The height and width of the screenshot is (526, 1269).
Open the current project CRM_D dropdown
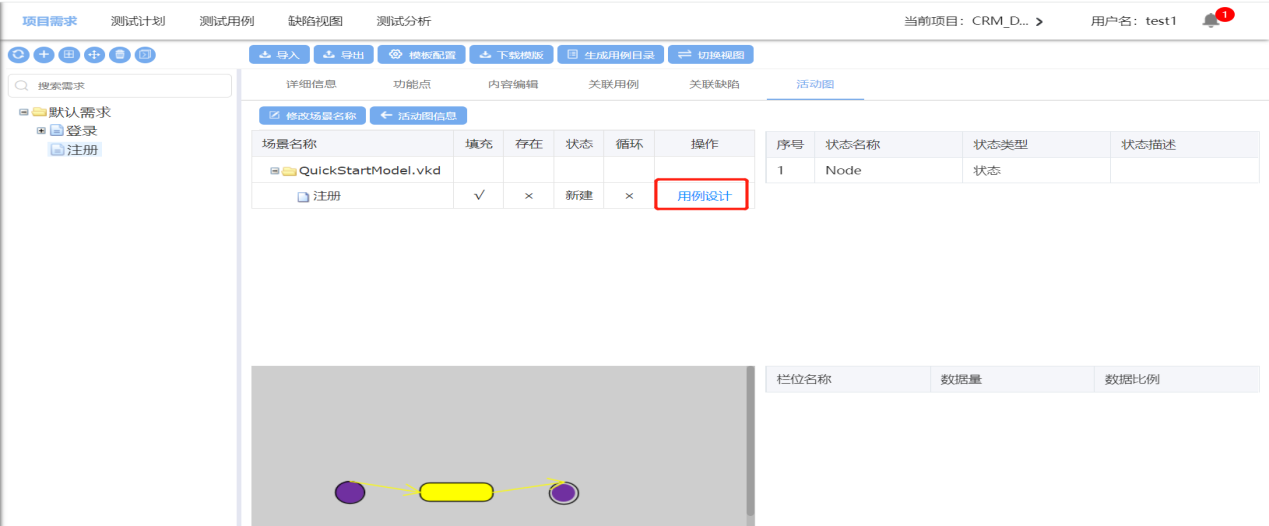point(1040,21)
